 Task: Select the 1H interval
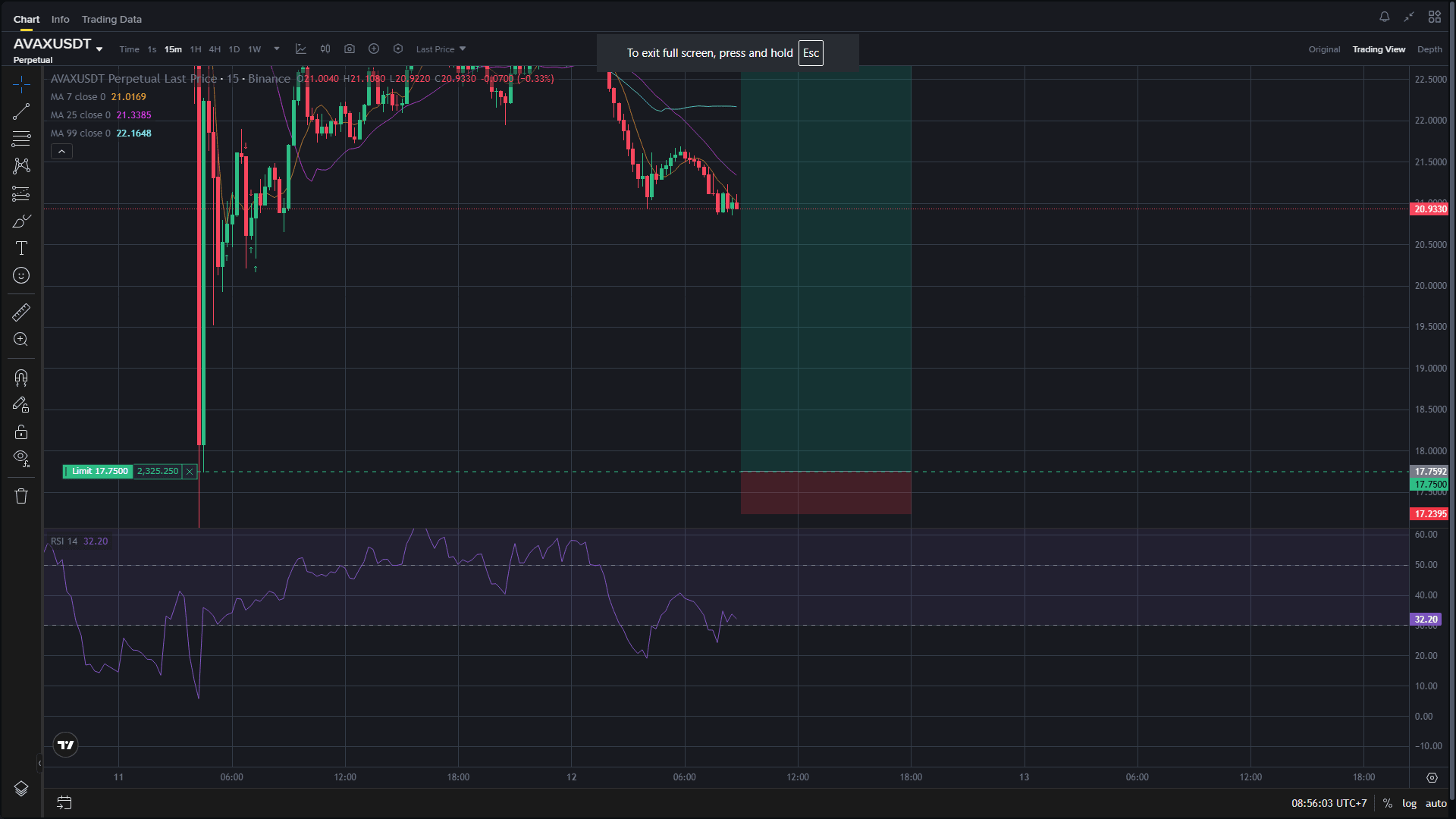pyautogui.click(x=196, y=49)
